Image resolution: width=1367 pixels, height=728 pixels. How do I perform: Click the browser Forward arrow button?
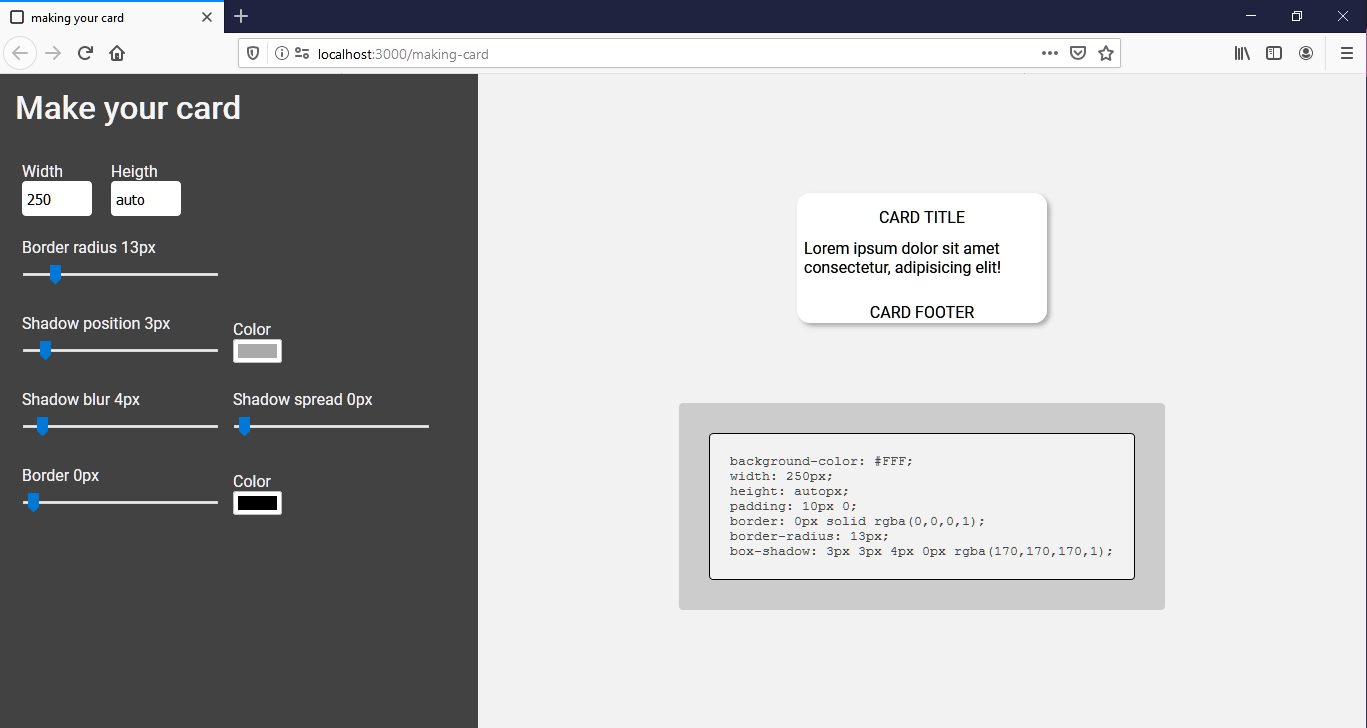point(54,53)
